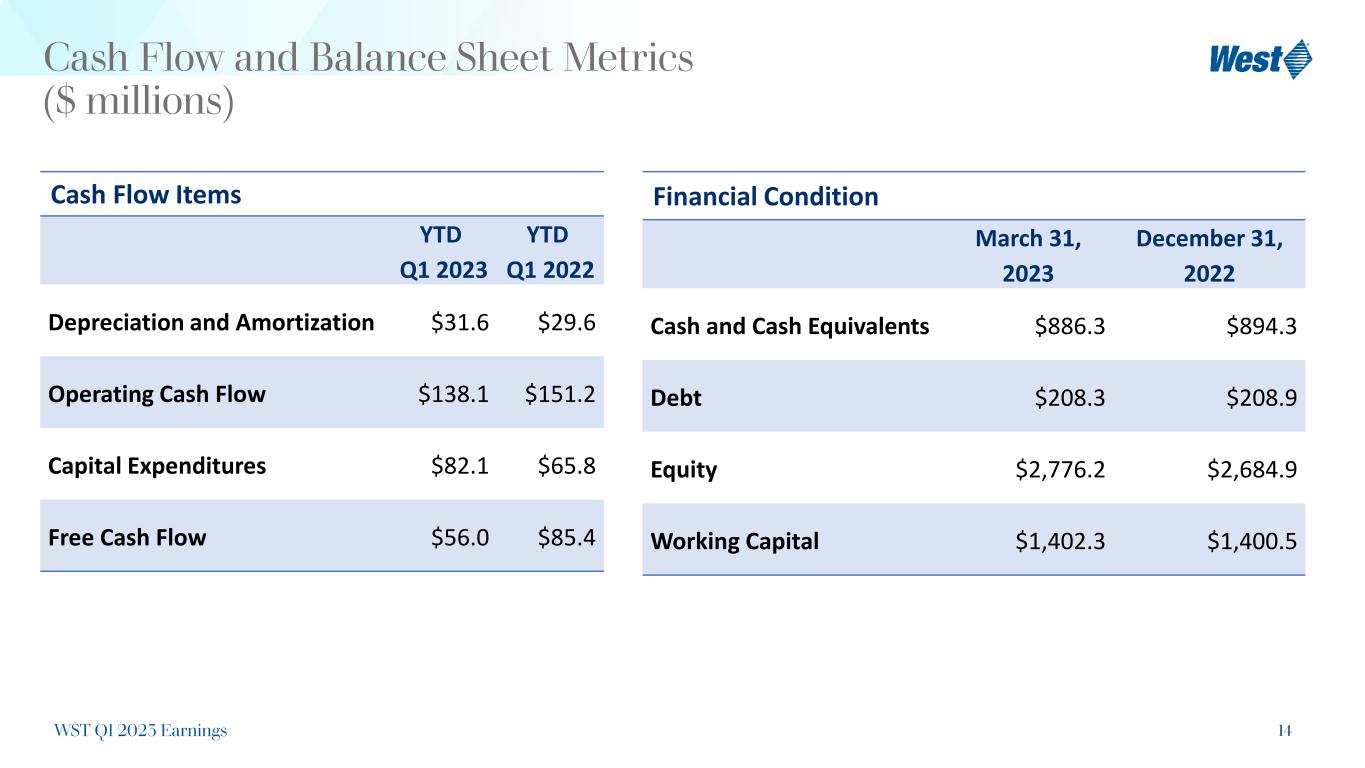Click the $2,776.2 equity value
The width and height of the screenshot is (1365, 768).
click(x=1060, y=470)
